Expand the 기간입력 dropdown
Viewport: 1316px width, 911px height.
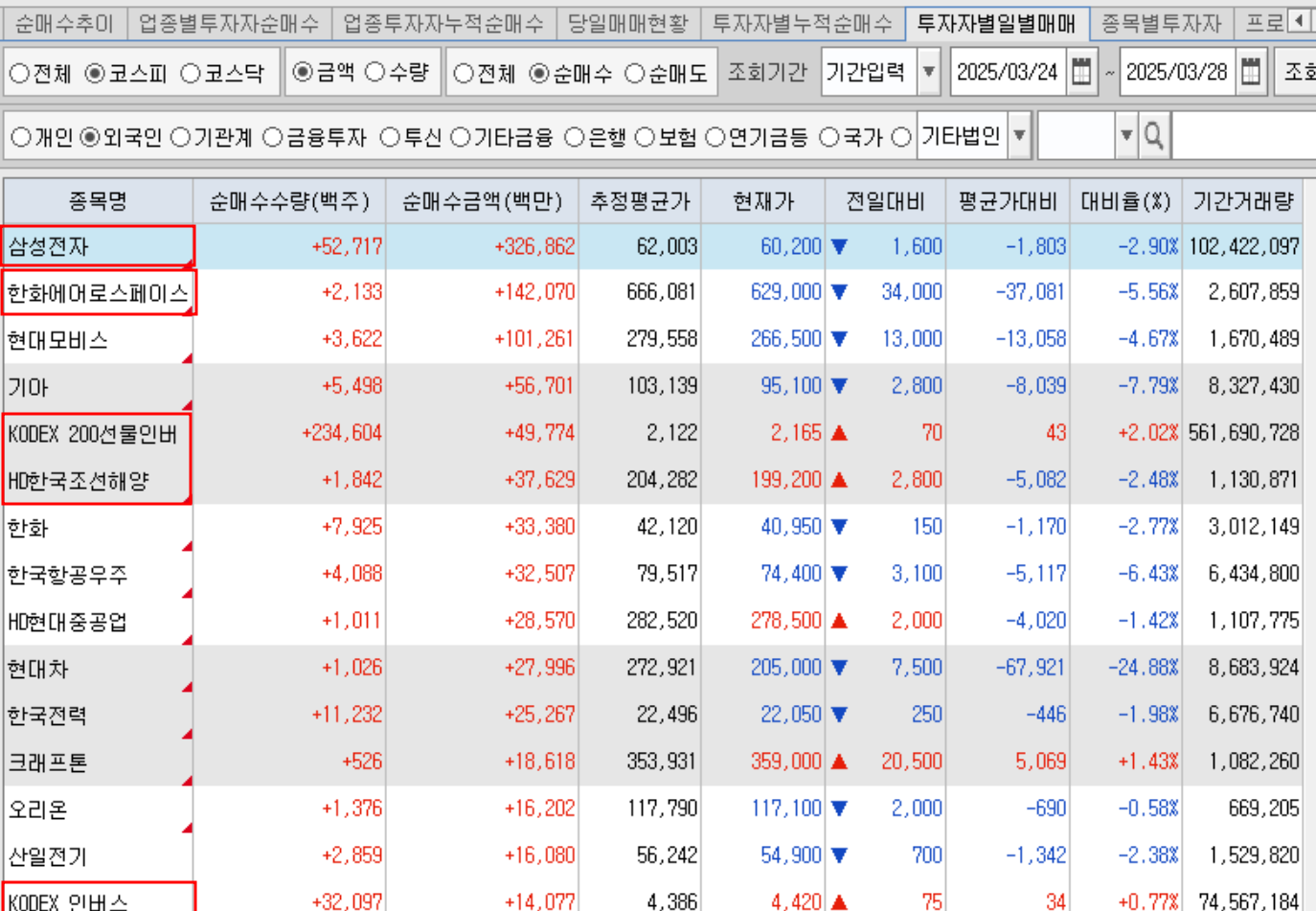coord(928,72)
